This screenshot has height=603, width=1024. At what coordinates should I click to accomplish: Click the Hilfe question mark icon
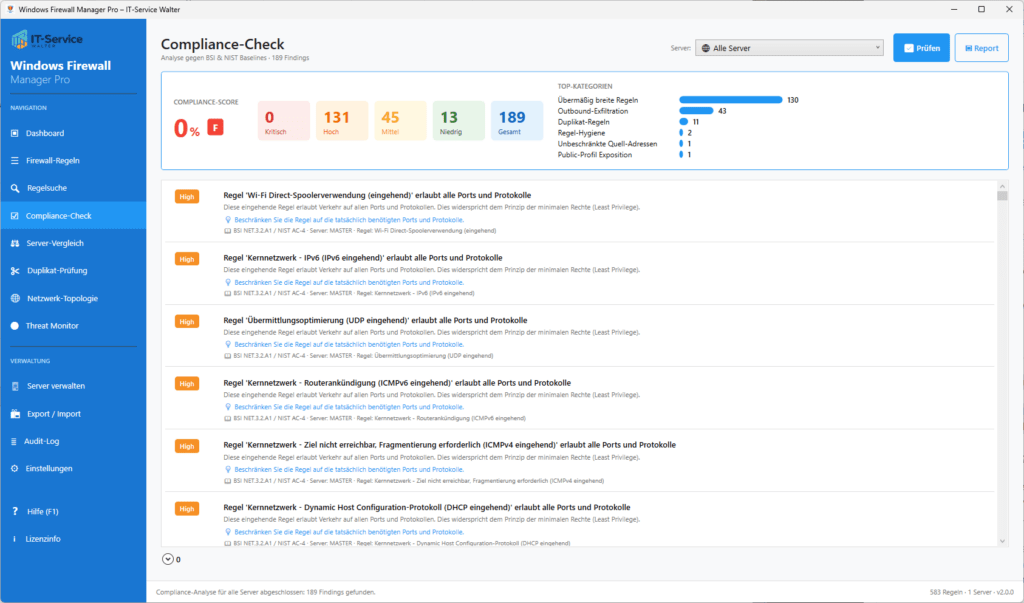coord(14,512)
